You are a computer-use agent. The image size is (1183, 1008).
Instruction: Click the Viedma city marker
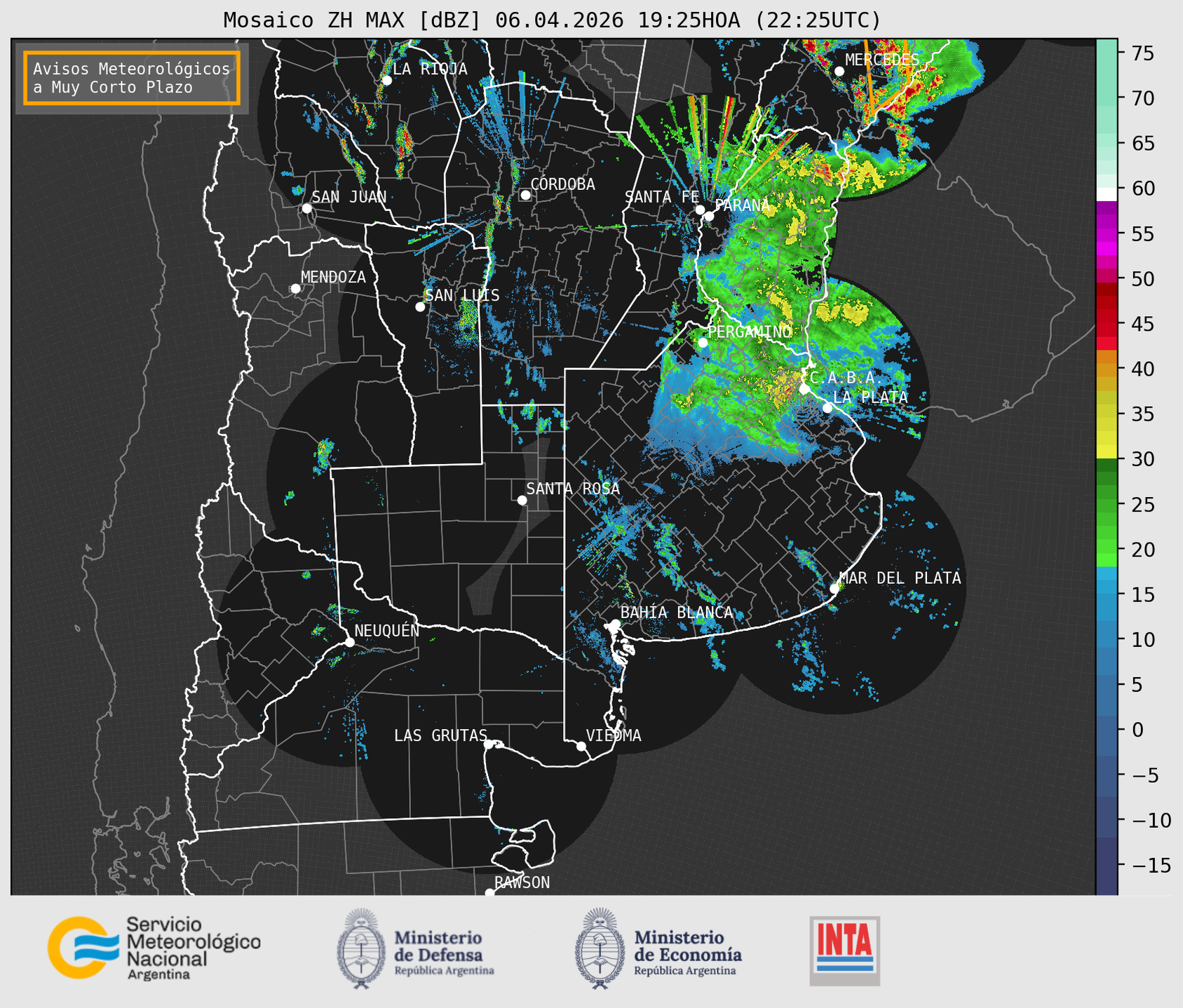581,746
